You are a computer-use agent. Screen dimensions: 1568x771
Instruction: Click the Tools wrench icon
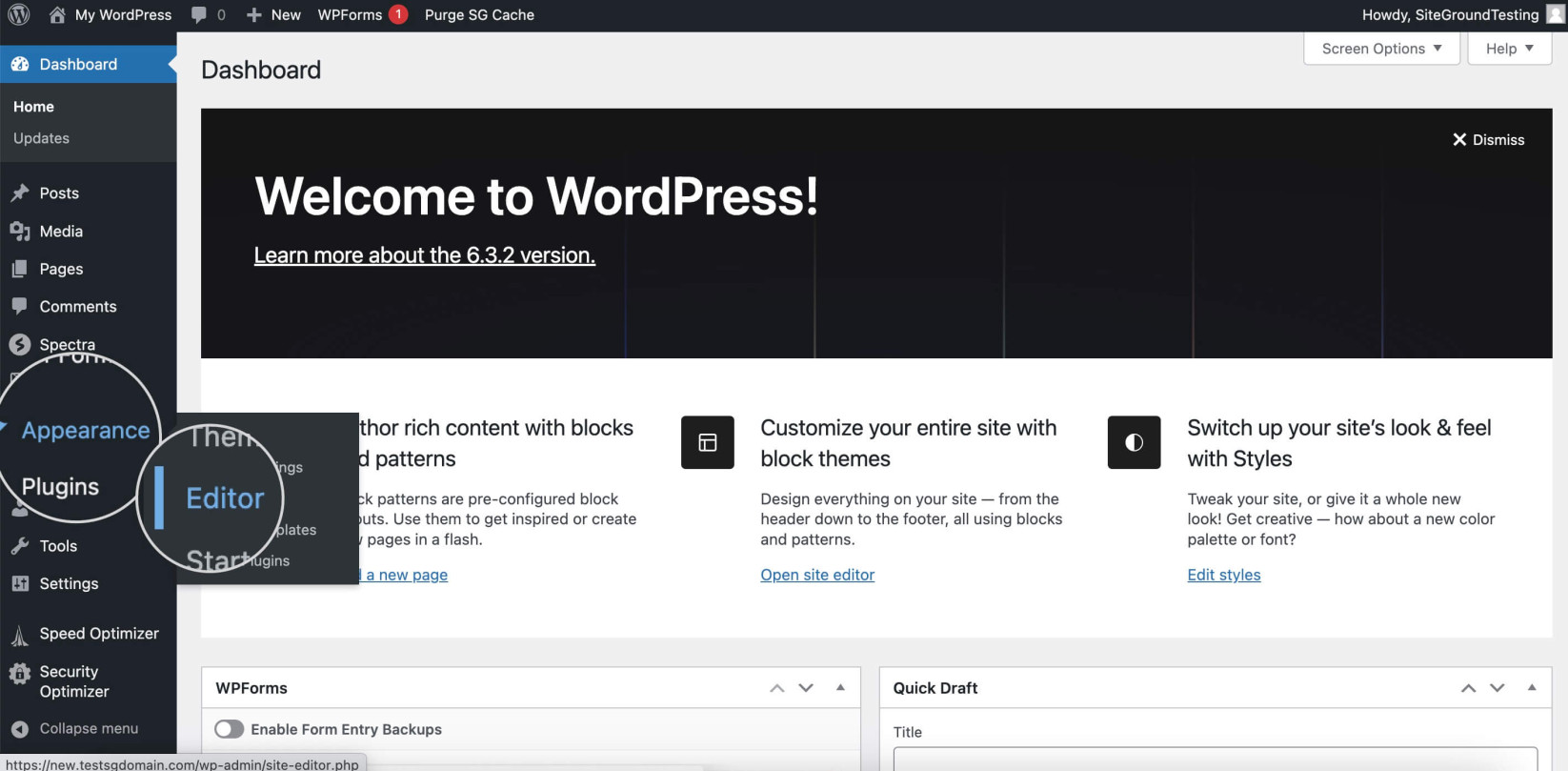[20, 546]
